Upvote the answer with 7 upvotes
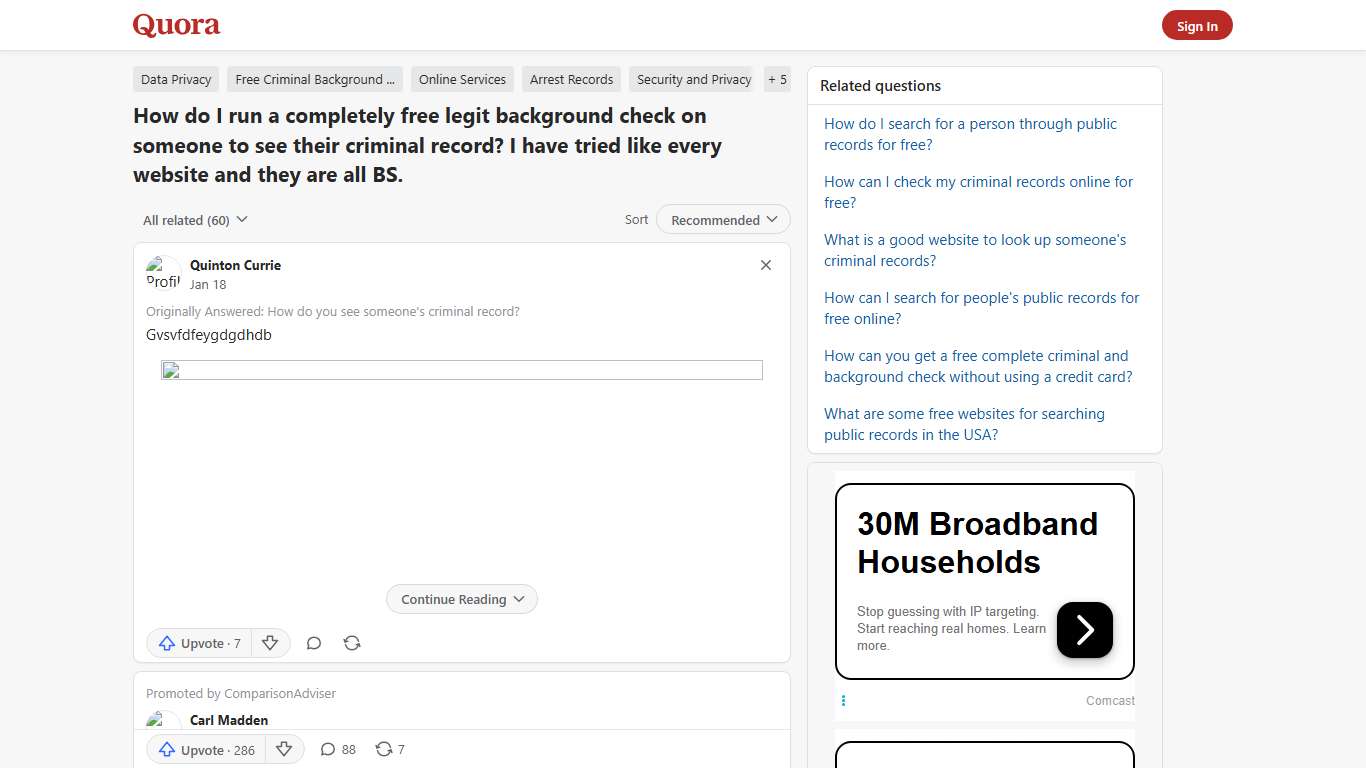 point(201,643)
